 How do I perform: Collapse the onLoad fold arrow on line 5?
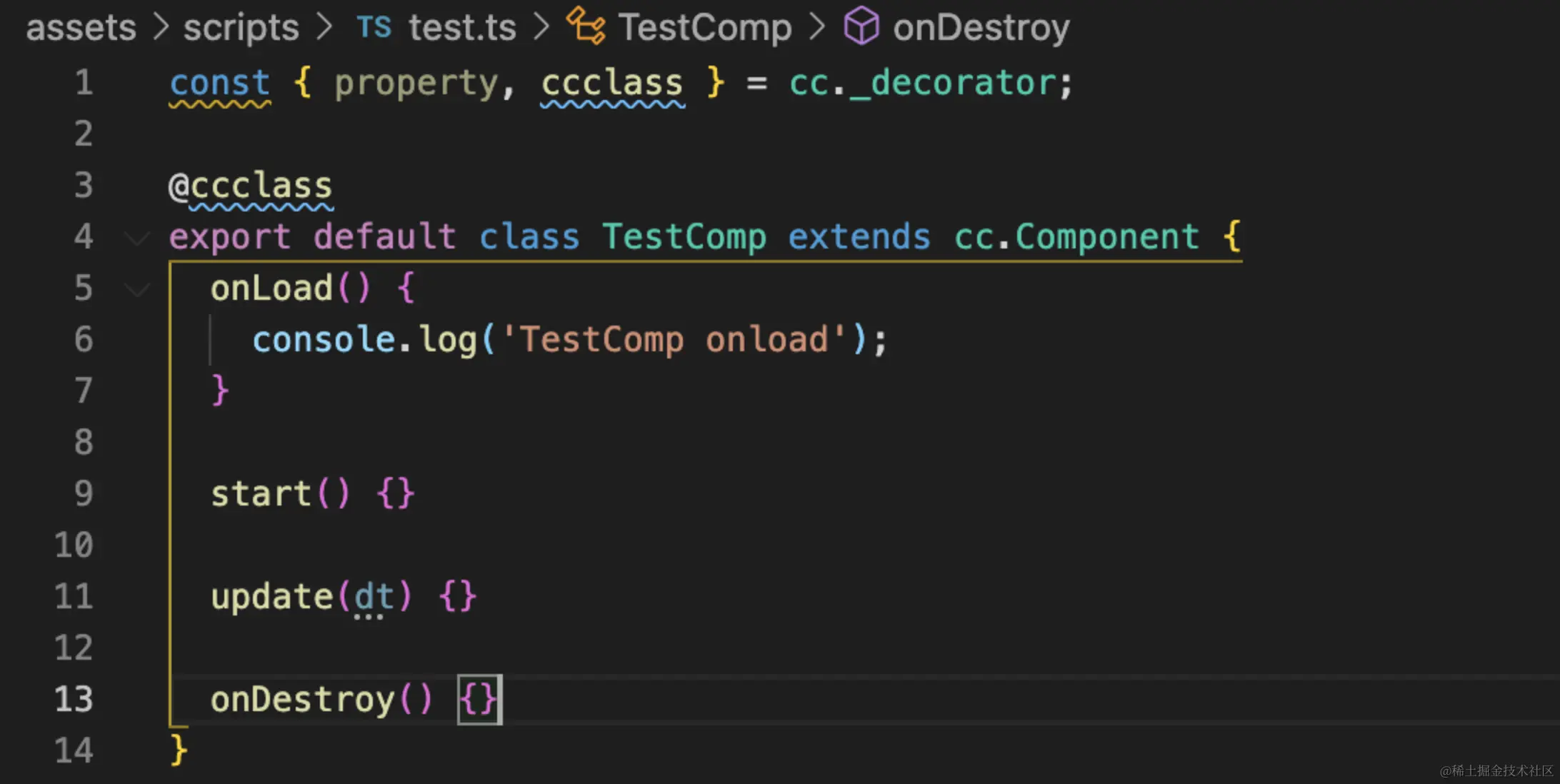pyautogui.click(x=136, y=289)
